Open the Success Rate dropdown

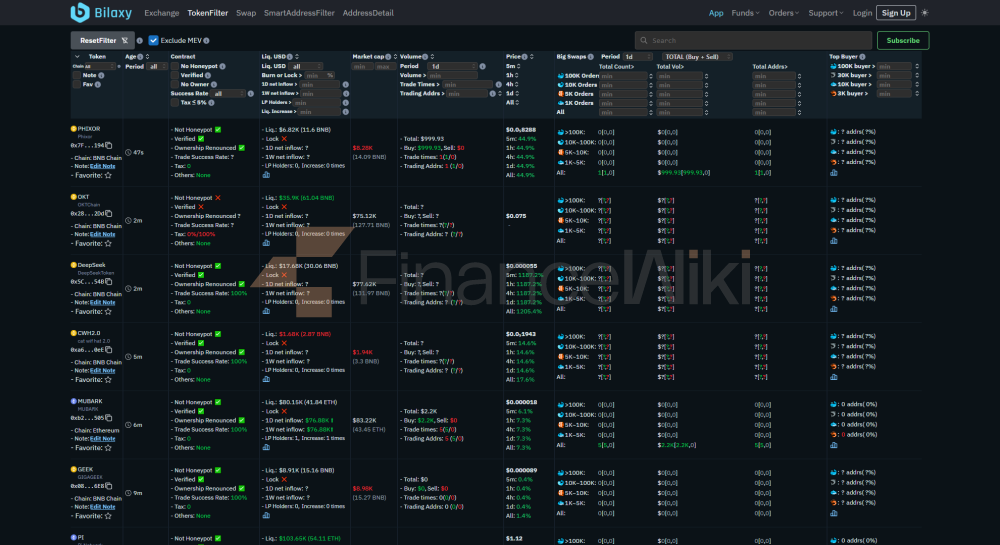click(229, 94)
